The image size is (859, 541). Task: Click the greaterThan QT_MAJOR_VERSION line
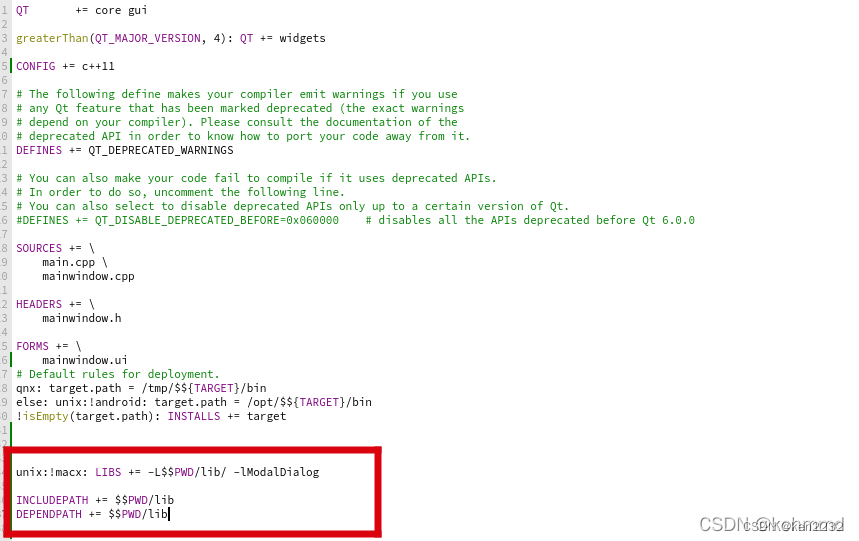click(x=171, y=38)
